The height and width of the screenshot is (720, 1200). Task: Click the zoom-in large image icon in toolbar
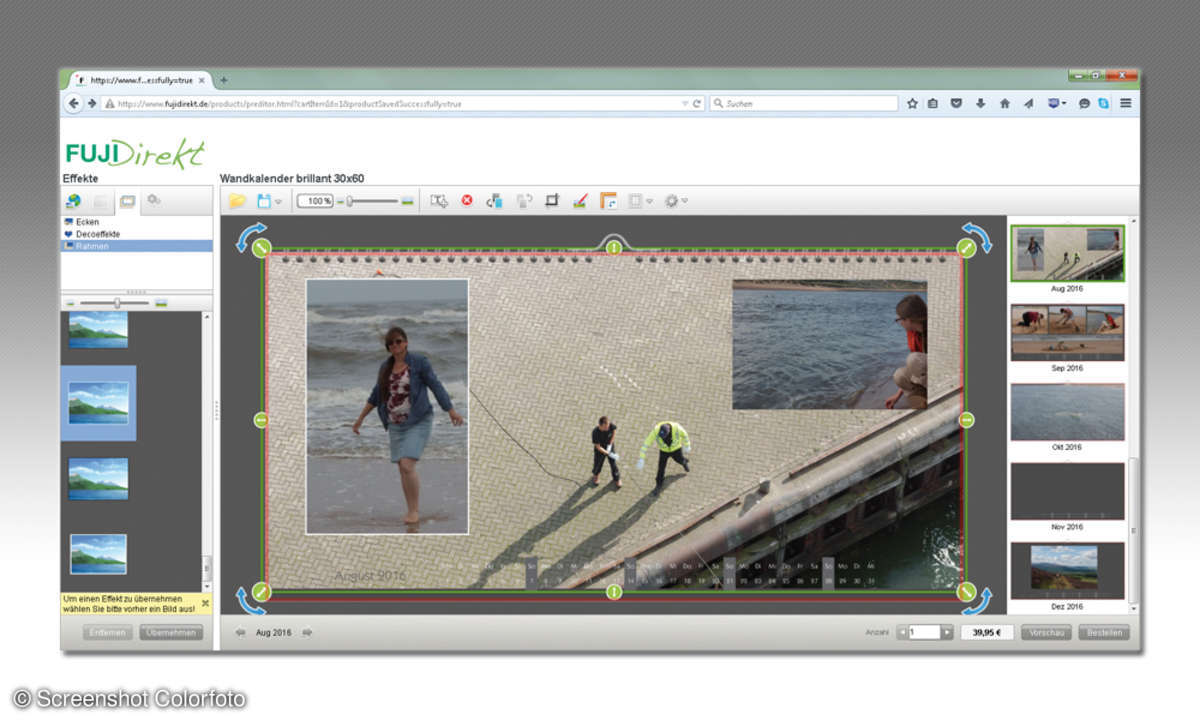(x=407, y=201)
